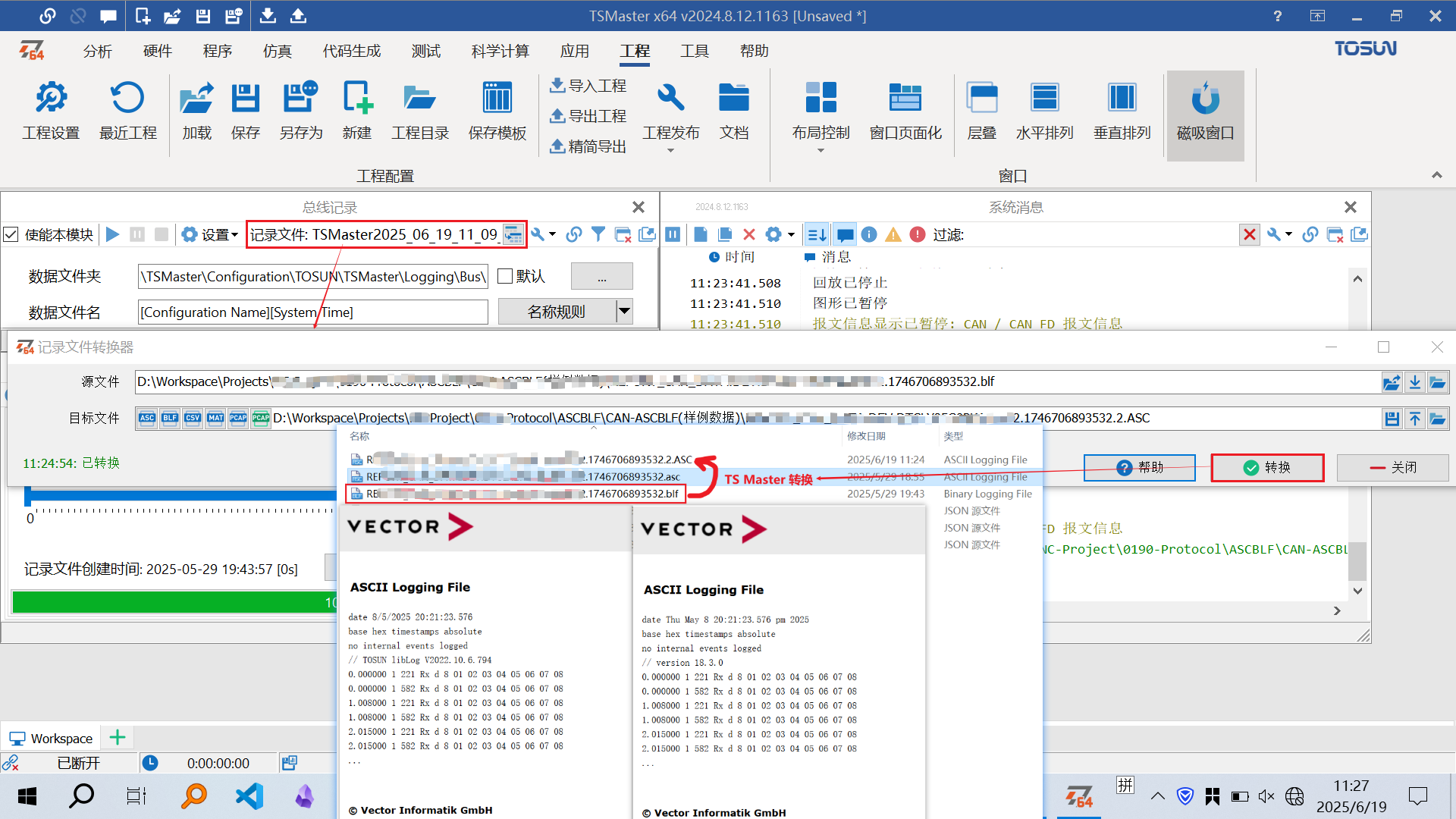Screen dimensions: 1456x819
Task: Arrange windows with 水平排列
Action: coord(1044,111)
